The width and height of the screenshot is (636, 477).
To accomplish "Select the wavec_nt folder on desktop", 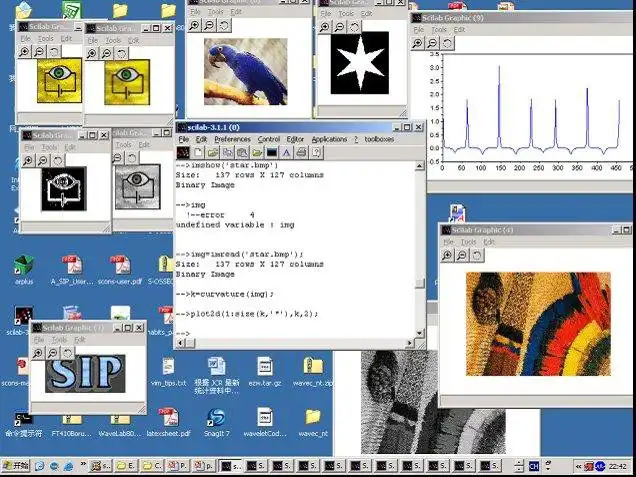I will click(313, 422).
